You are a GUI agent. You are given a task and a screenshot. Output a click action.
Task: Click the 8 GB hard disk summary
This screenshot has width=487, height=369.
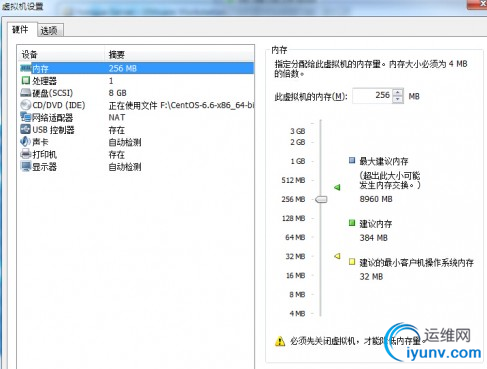pos(117,93)
